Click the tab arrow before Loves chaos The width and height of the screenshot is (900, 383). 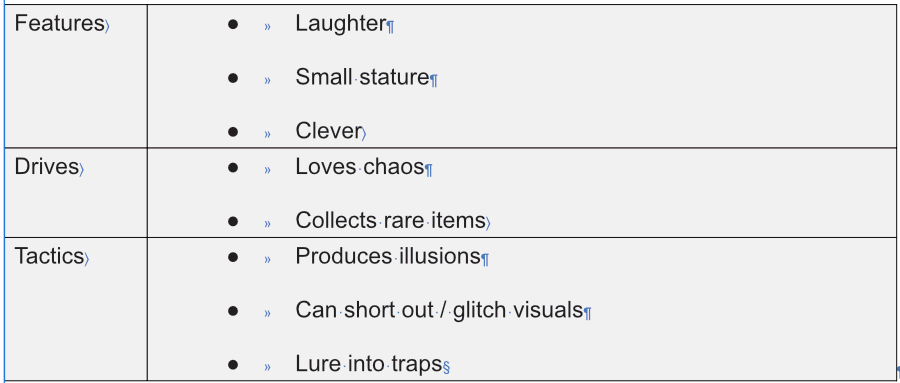click(x=267, y=170)
